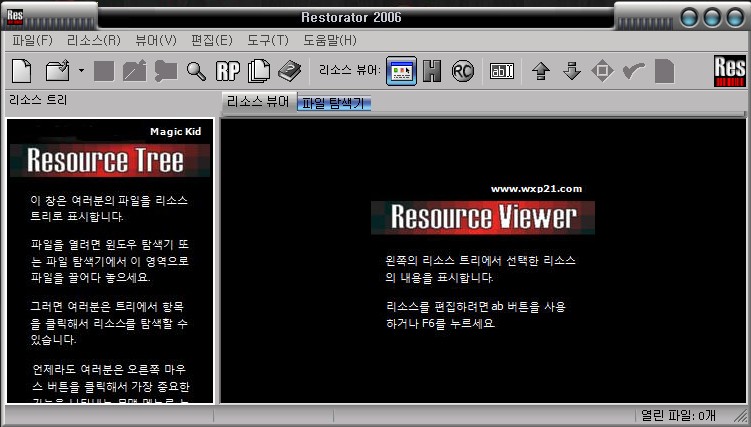This screenshot has width=751, height=427.
Task: Click the first round title bar button
Action: click(689, 18)
